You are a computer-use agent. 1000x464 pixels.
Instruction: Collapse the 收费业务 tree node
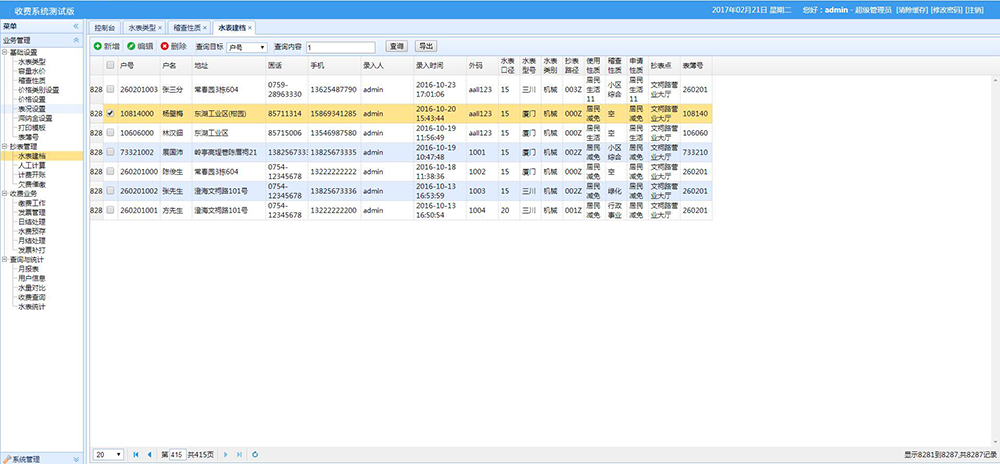[x=4, y=194]
